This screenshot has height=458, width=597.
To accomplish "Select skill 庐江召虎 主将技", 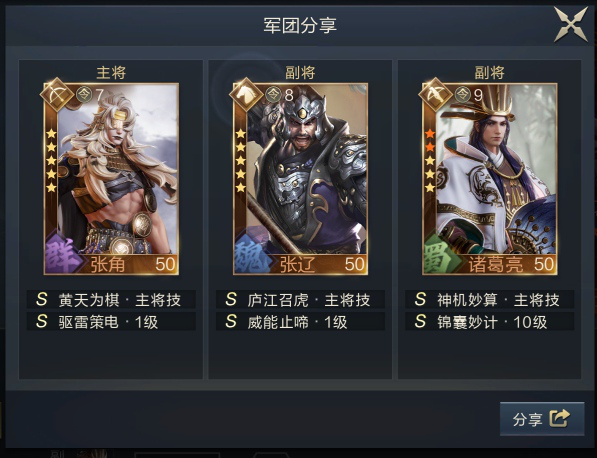I will (300, 300).
